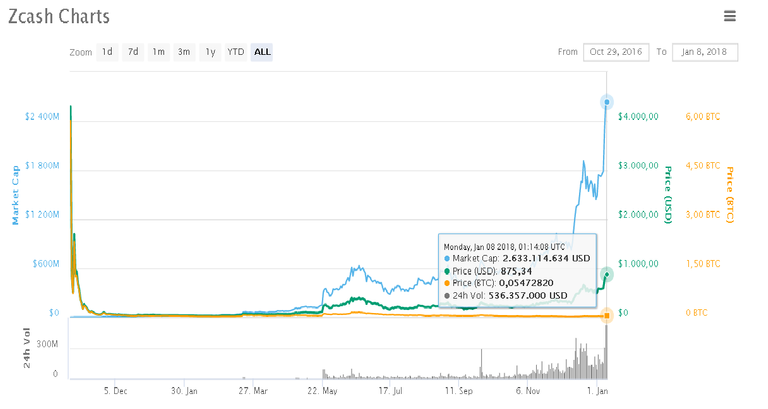Select the 1y zoom range
768x409 pixels.
pyautogui.click(x=210, y=52)
